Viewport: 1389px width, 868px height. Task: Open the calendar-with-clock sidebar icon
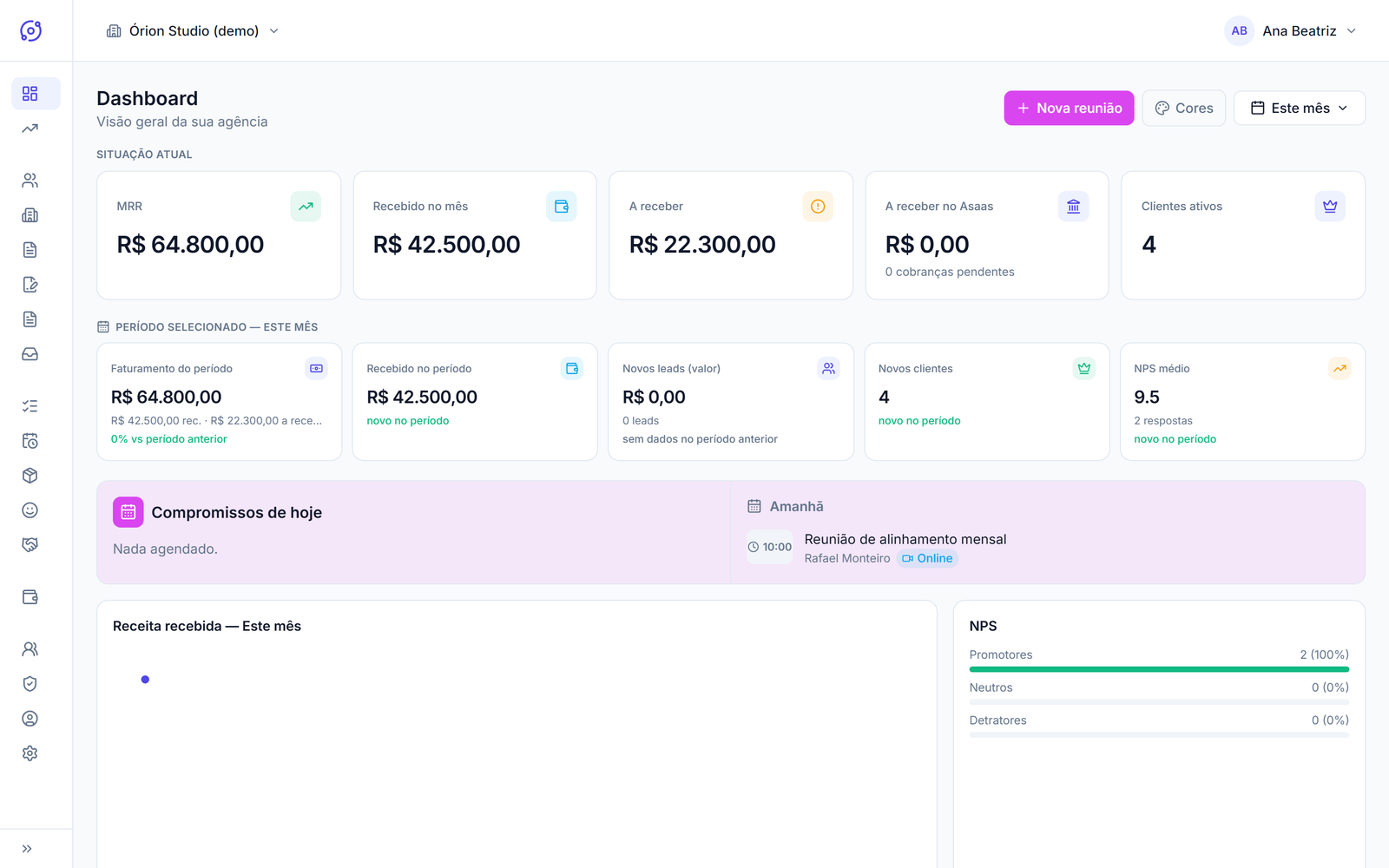30,441
